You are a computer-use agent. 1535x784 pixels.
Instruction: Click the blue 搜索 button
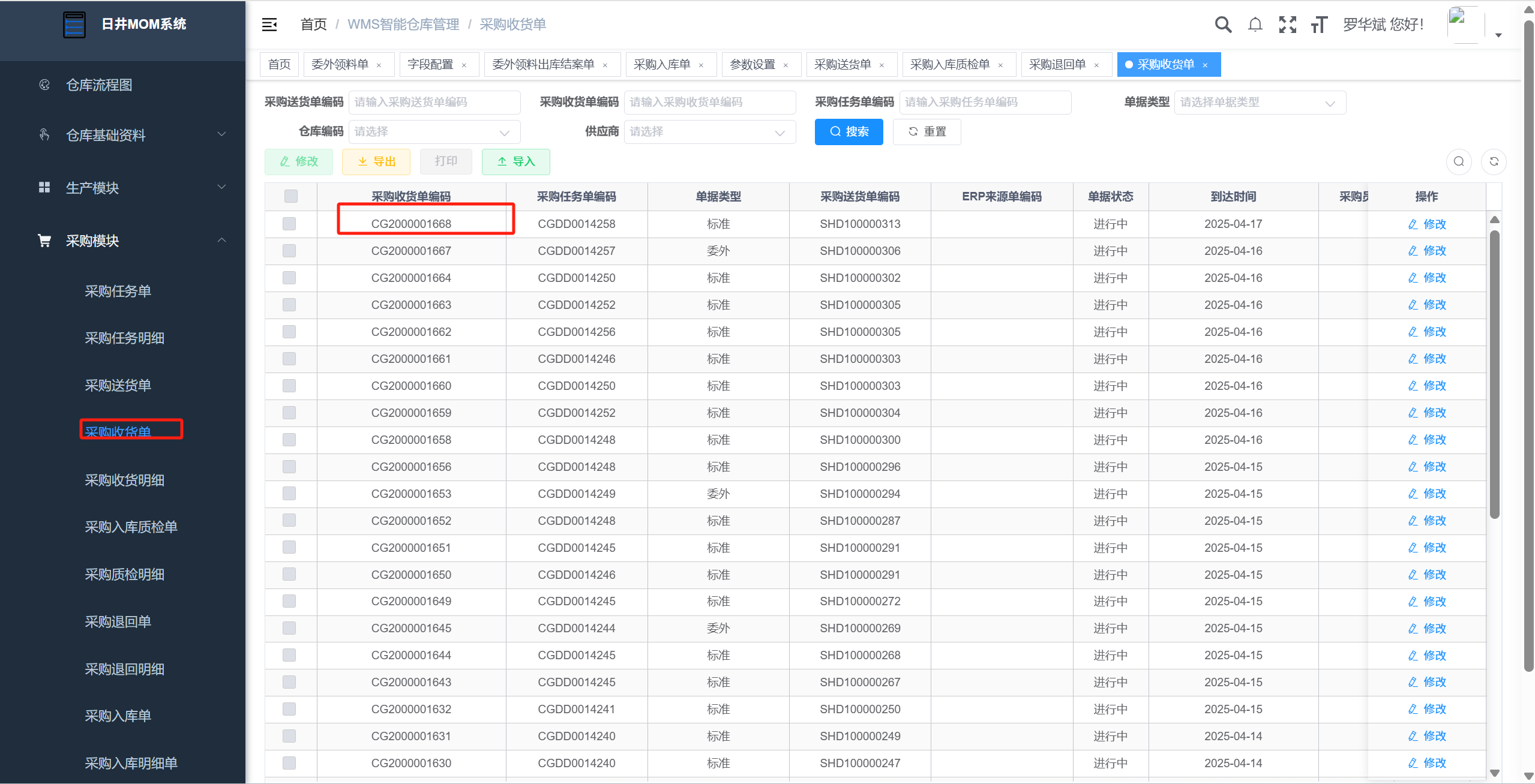coord(849,132)
